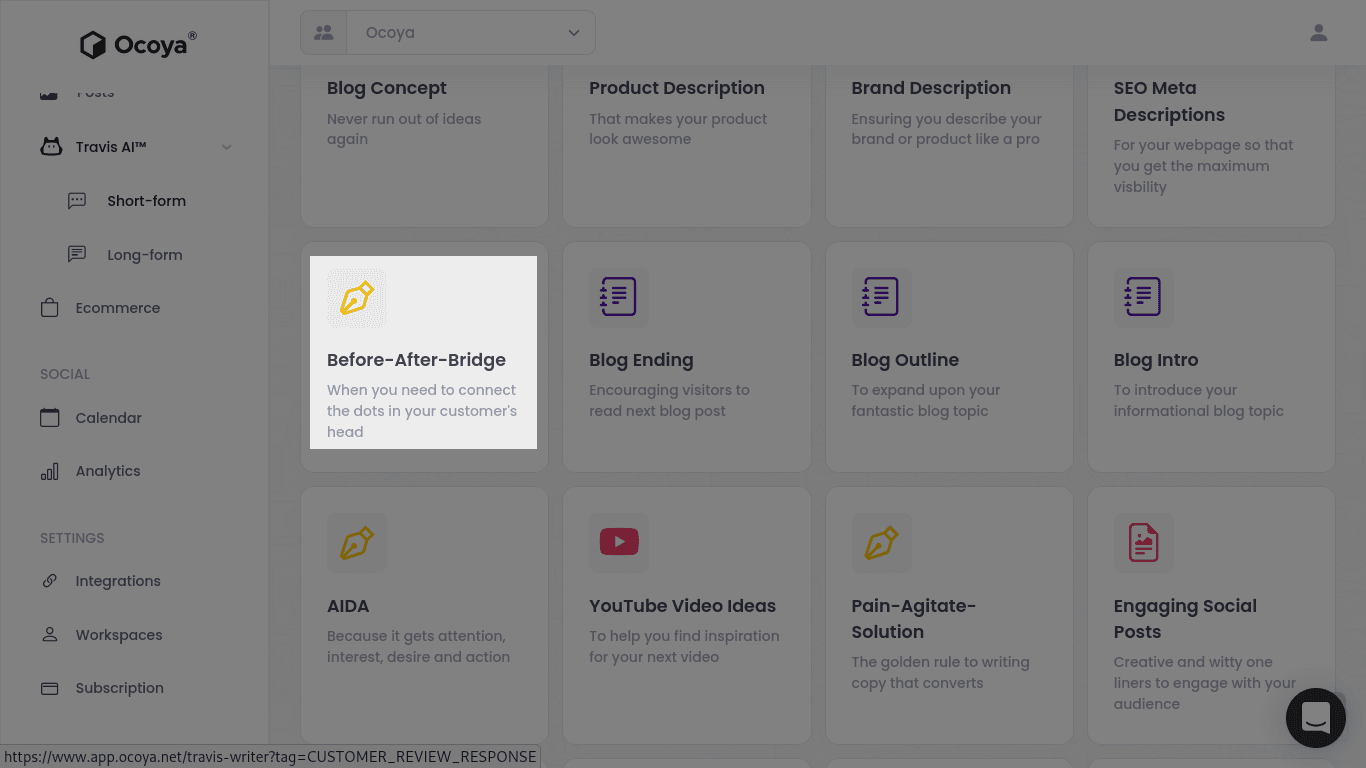The image size is (1366, 768).
Task: Click the Travis AI cat icon
Action: [x=50, y=147]
